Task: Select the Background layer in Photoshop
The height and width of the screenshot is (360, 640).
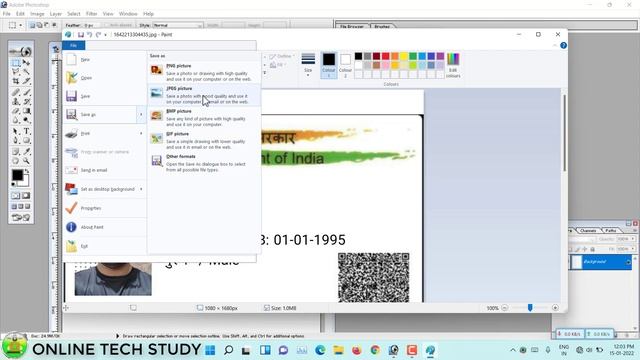Action: coord(600,262)
